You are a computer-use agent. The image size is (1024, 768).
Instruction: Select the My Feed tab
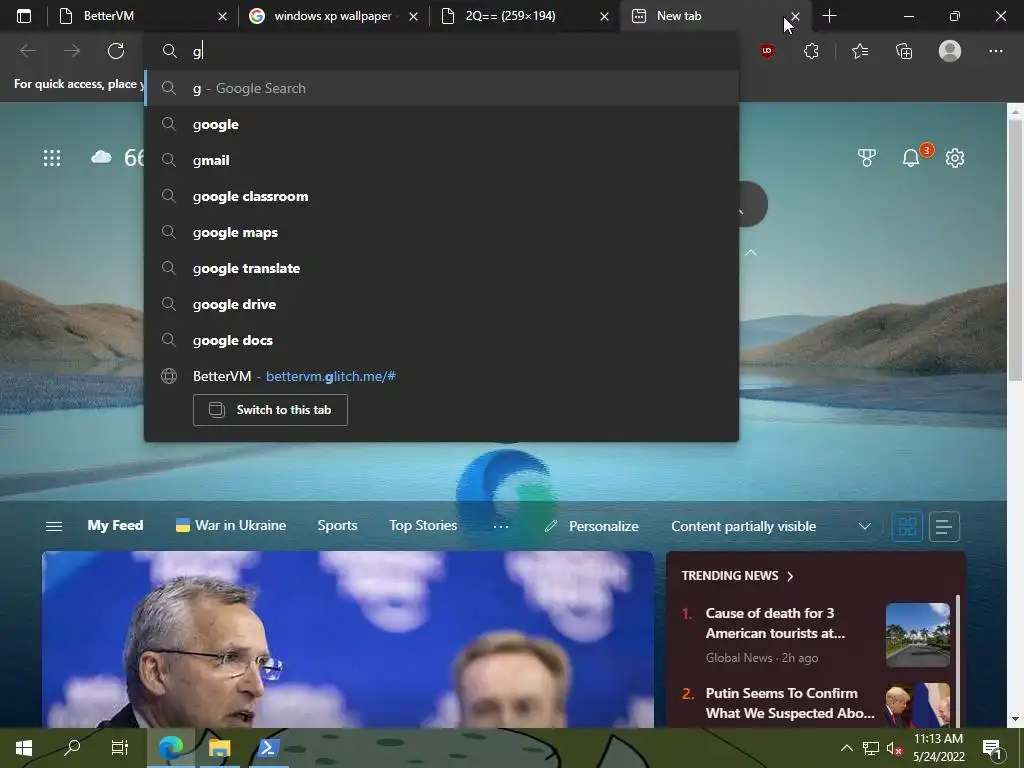point(115,526)
